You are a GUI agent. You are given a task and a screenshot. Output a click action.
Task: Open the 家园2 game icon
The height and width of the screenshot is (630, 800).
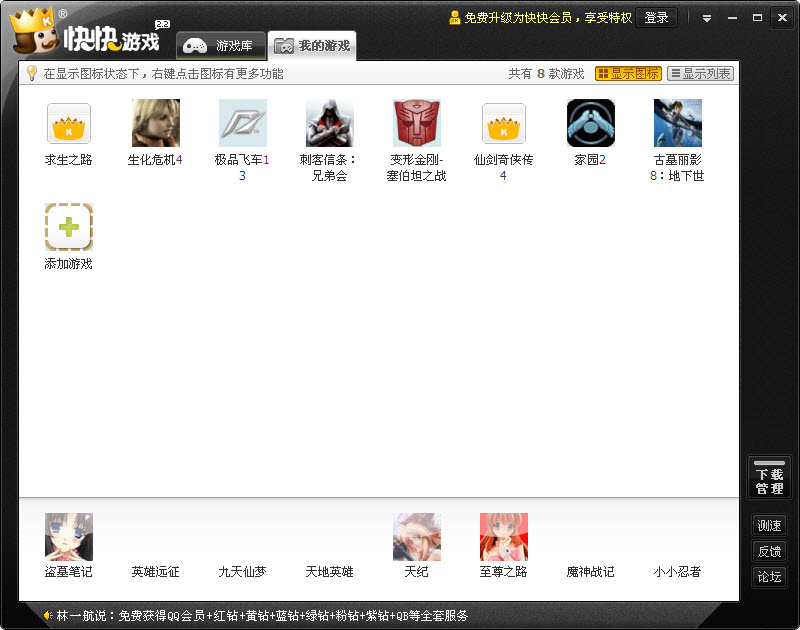(x=591, y=123)
